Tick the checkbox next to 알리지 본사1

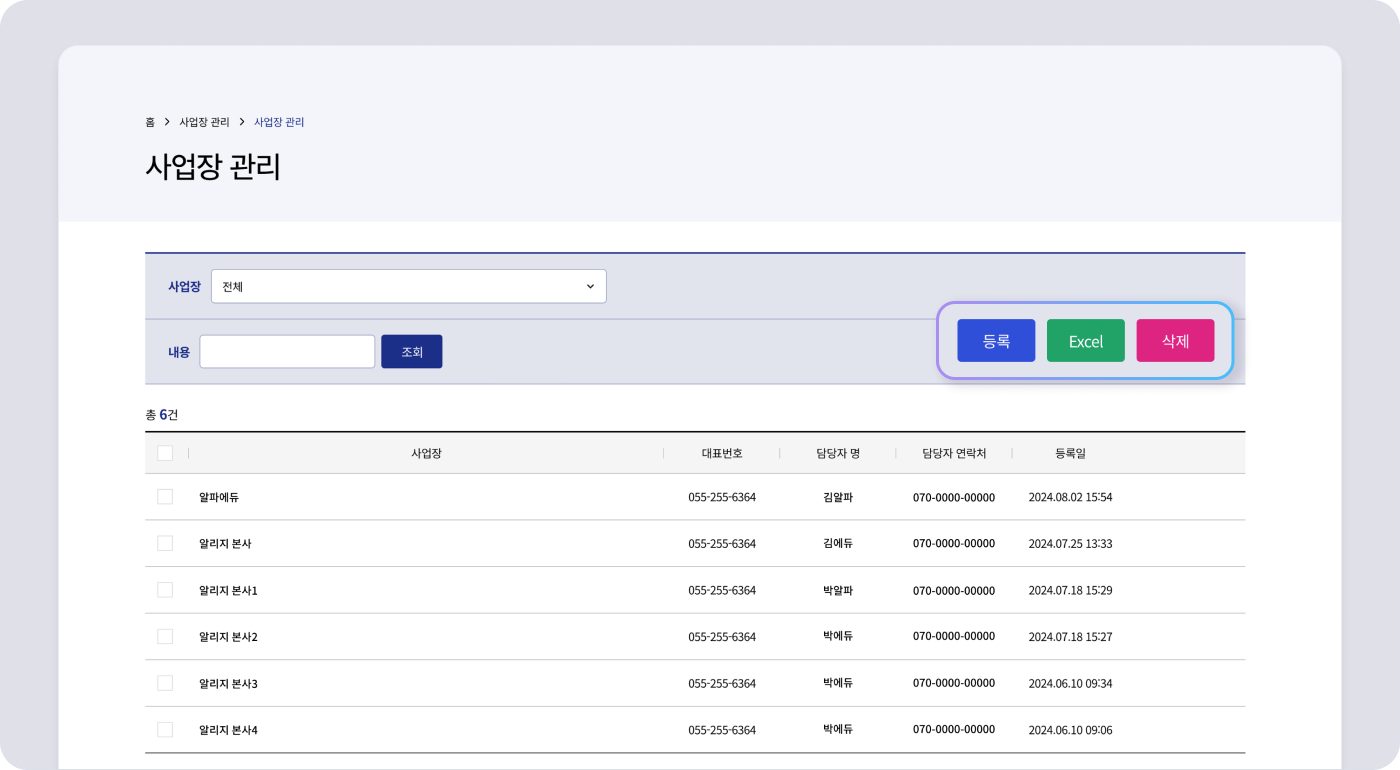[x=165, y=590]
